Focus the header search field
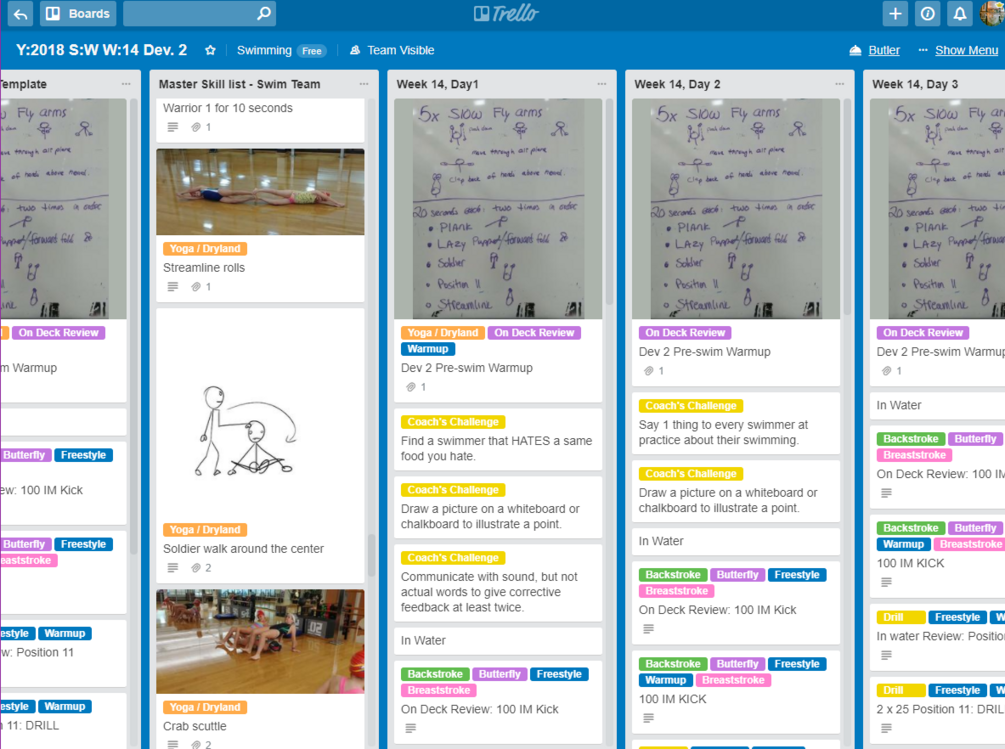This screenshot has height=749, width=1005. tap(199, 13)
